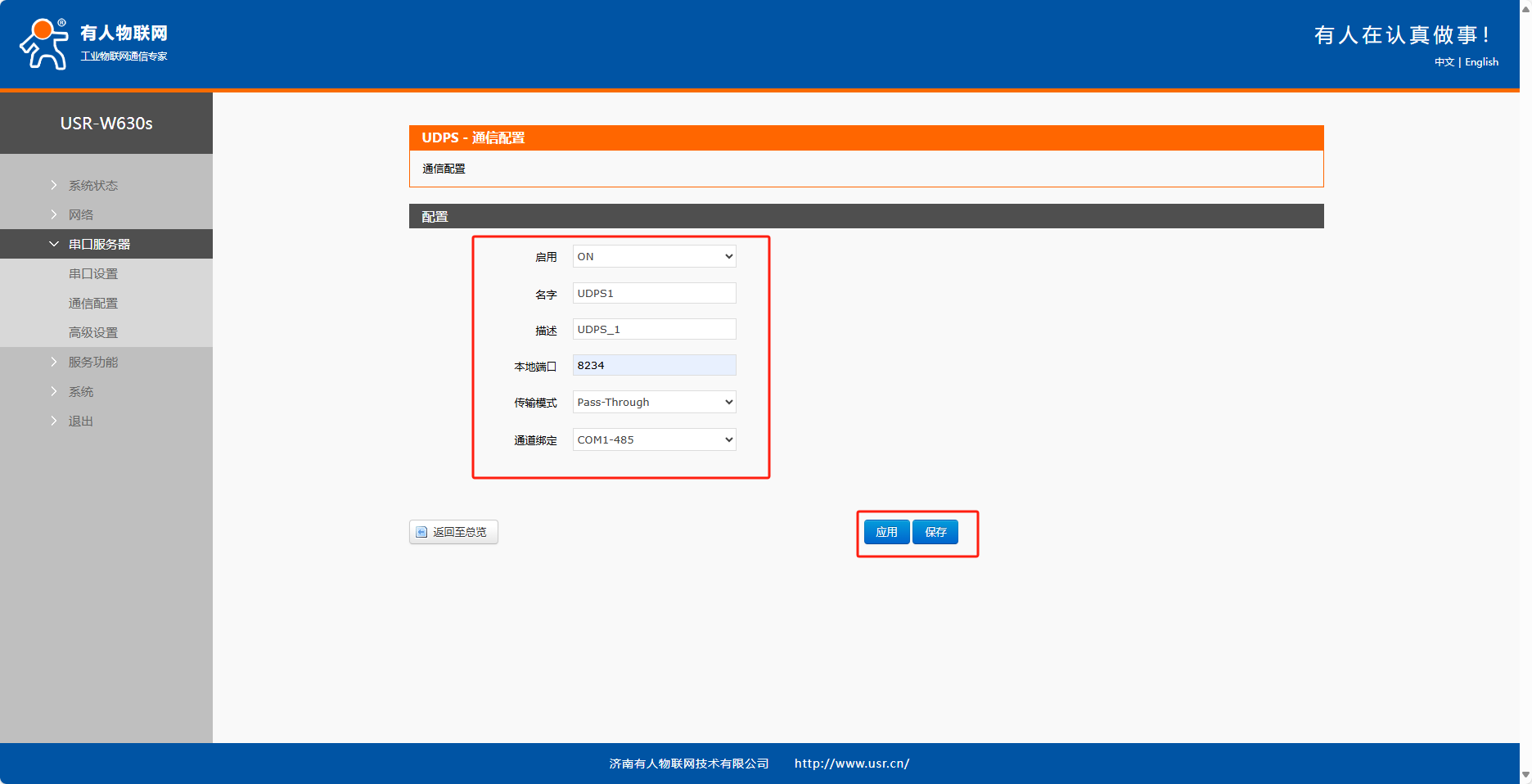Click 退出 to log out
1532x784 pixels.
click(x=80, y=421)
